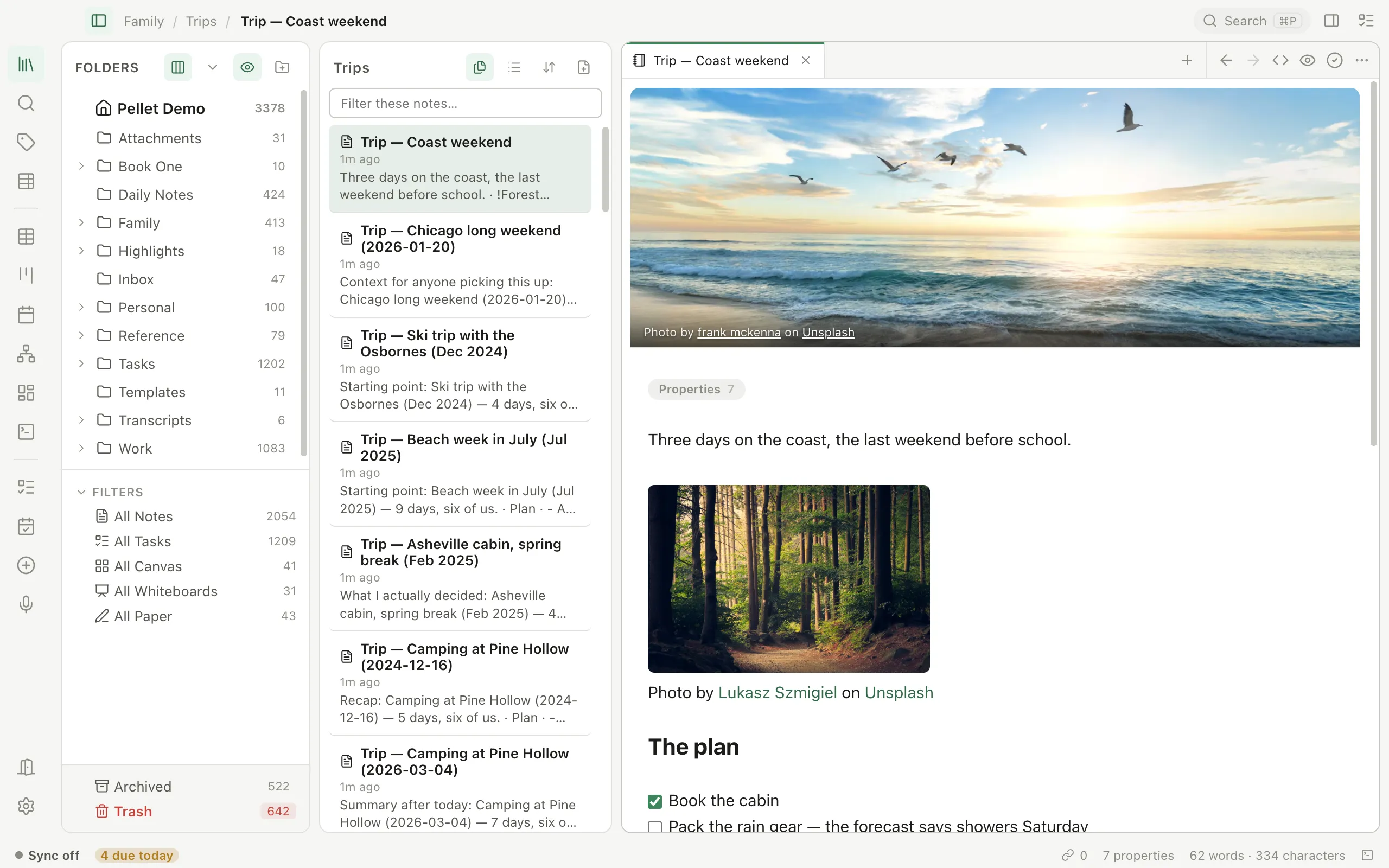Open the more options ellipsis in editor
Image resolution: width=1389 pixels, height=868 pixels.
(x=1361, y=60)
